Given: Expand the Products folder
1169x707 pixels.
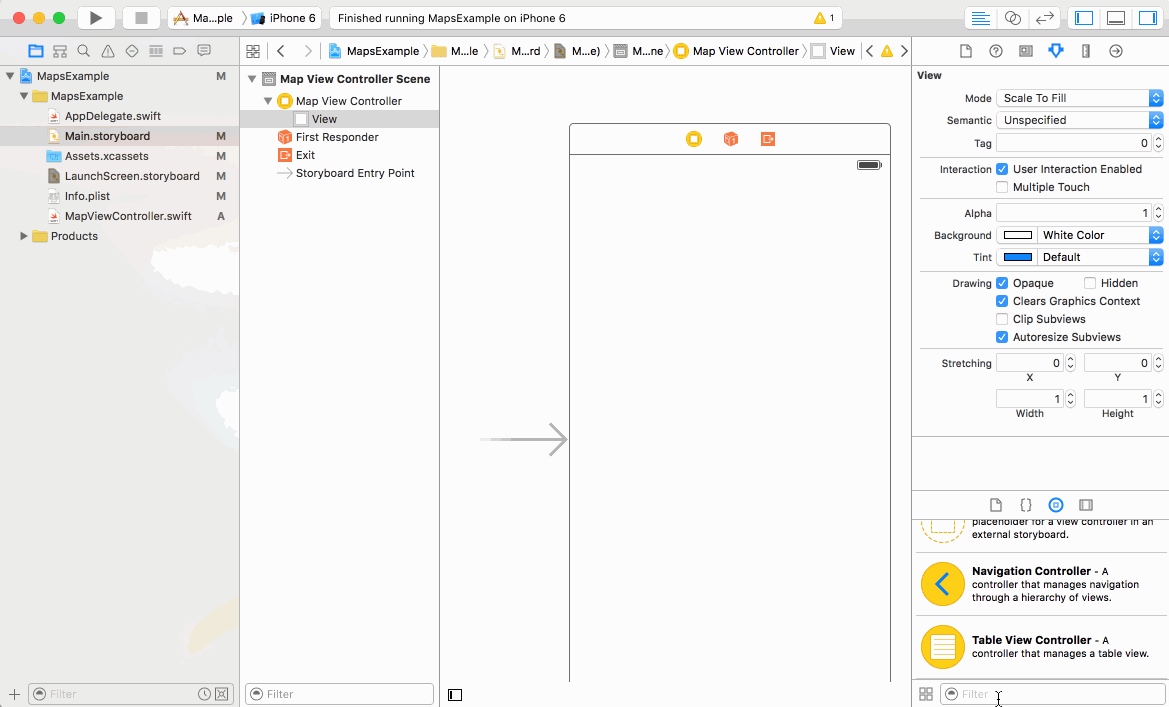Looking at the screenshot, I should (x=24, y=236).
